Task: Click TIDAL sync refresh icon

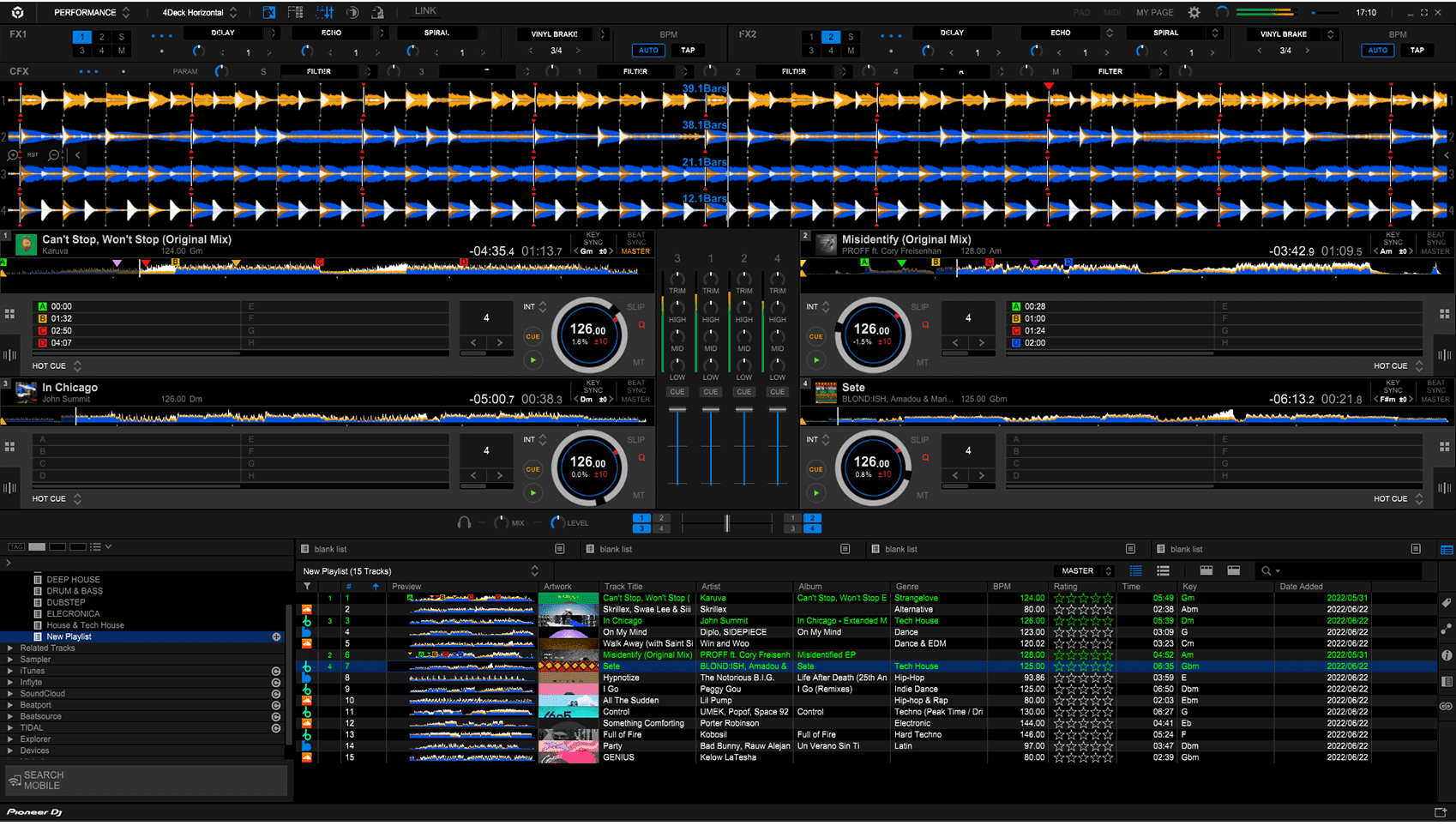Action: coord(276,727)
